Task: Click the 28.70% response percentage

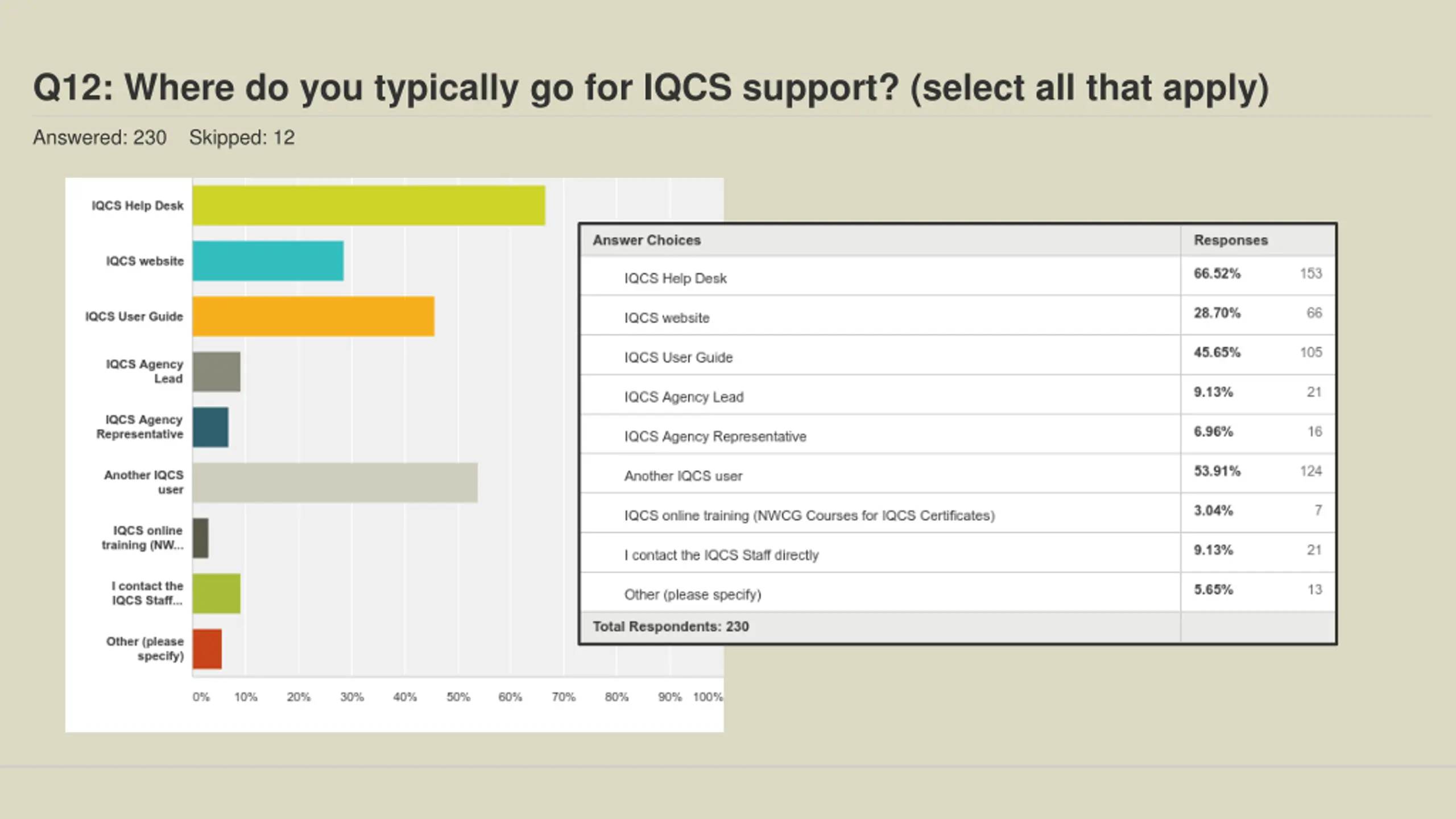Action: [1217, 313]
